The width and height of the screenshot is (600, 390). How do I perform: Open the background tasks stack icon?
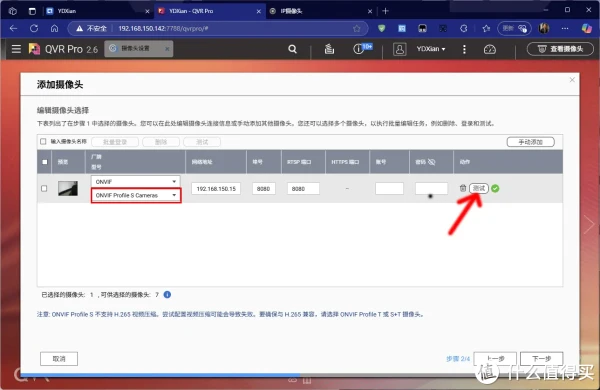(x=329, y=49)
